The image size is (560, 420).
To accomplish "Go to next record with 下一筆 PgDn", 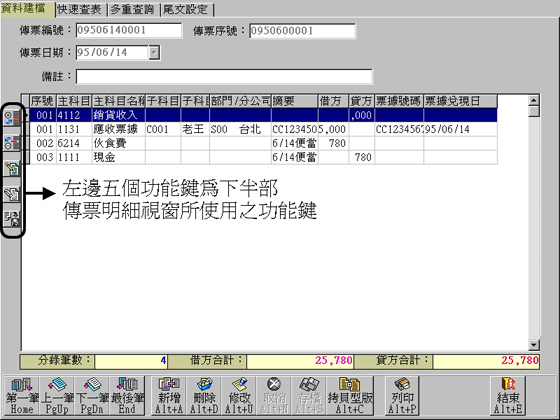I will pyautogui.click(x=91, y=395).
